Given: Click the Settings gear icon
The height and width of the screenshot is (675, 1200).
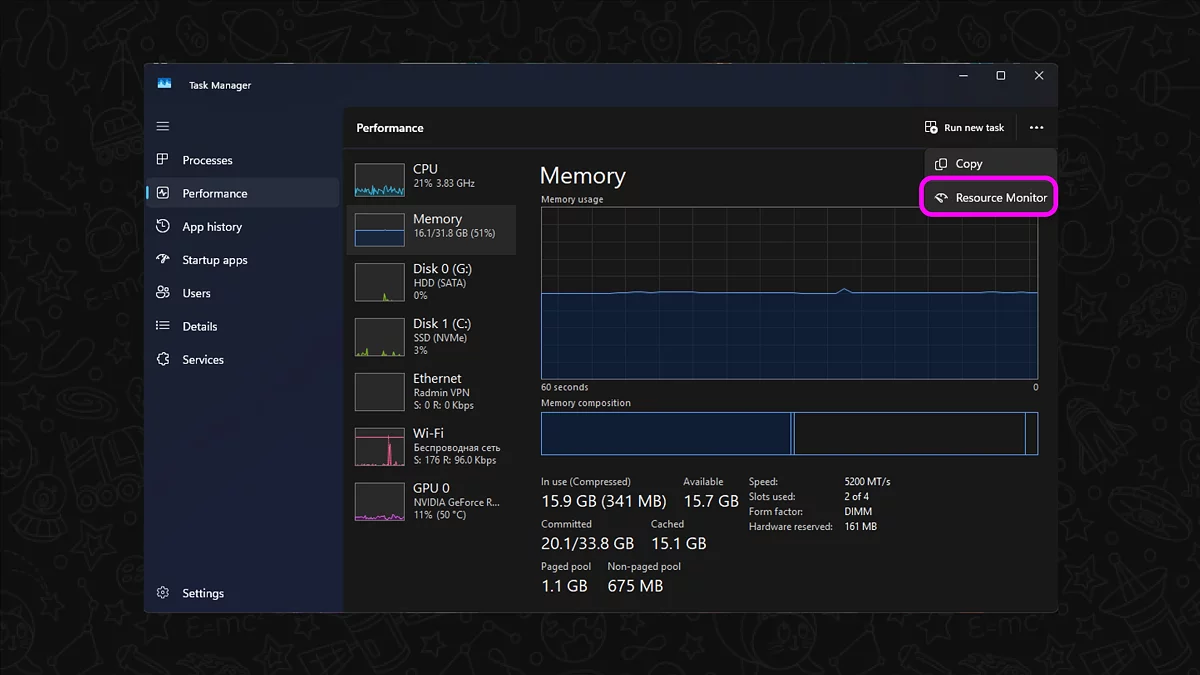Looking at the screenshot, I should [163, 593].
